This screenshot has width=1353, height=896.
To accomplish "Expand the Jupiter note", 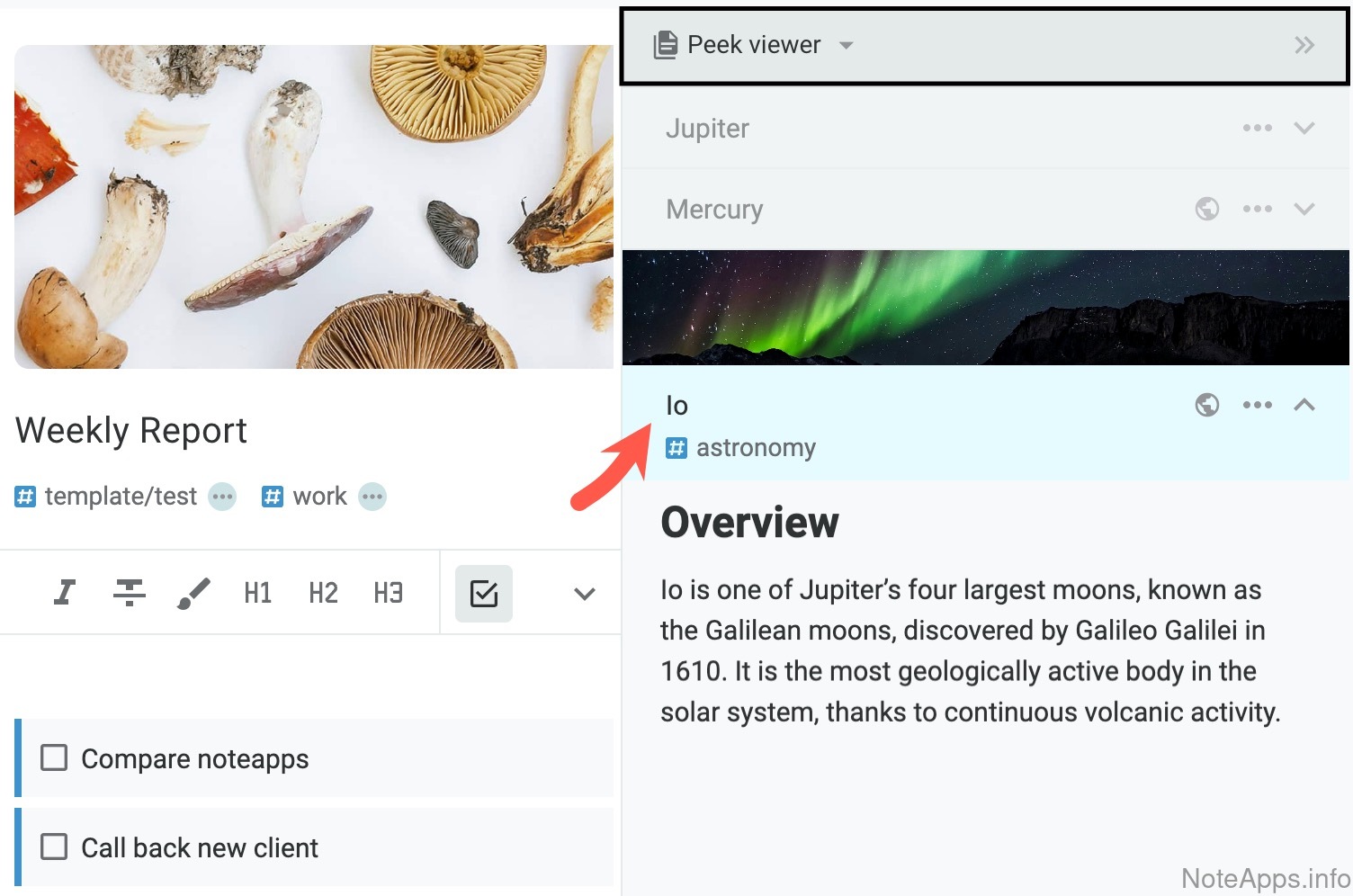I will (x=1304, y=128).
